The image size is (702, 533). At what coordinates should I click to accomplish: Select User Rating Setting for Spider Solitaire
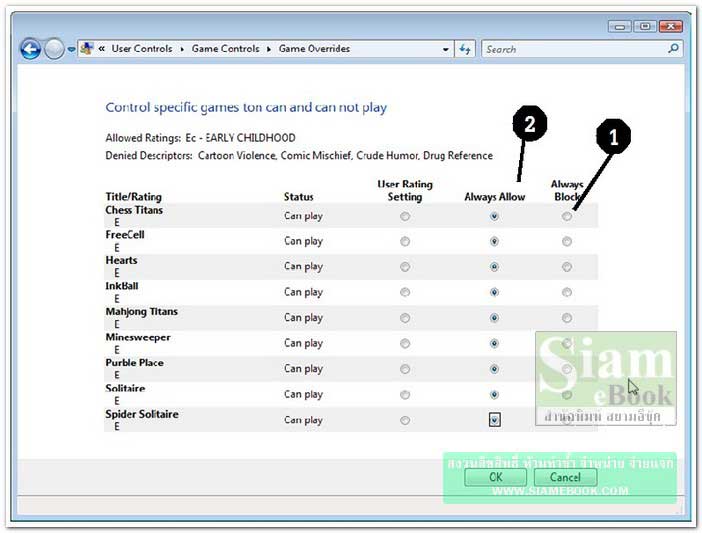(x=405, y=421)
